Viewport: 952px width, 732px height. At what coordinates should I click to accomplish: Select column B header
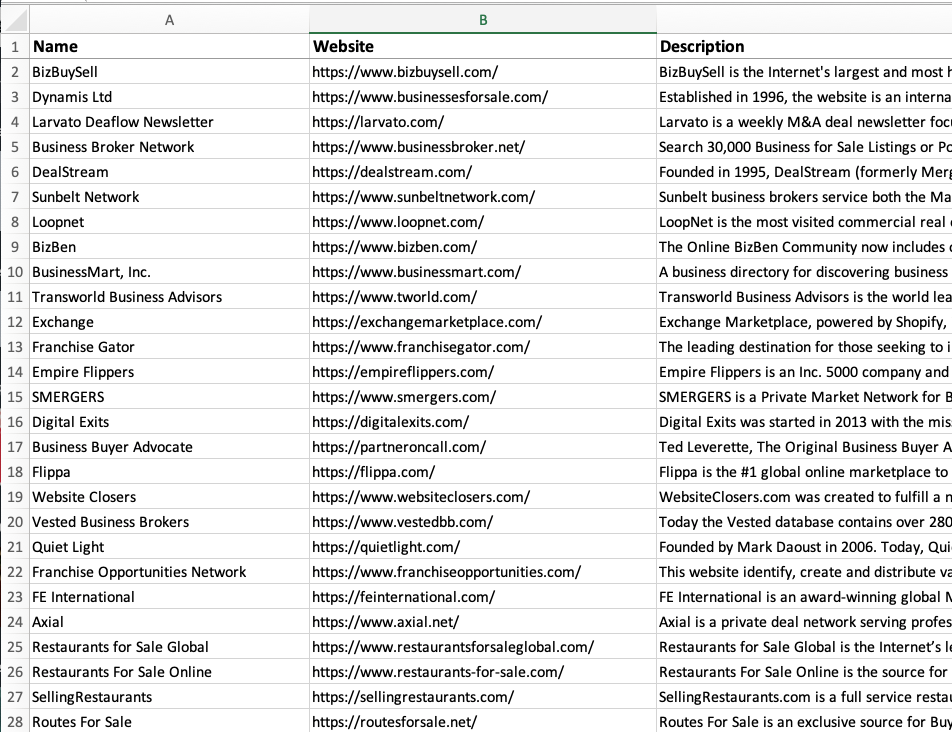pos(483,20)
